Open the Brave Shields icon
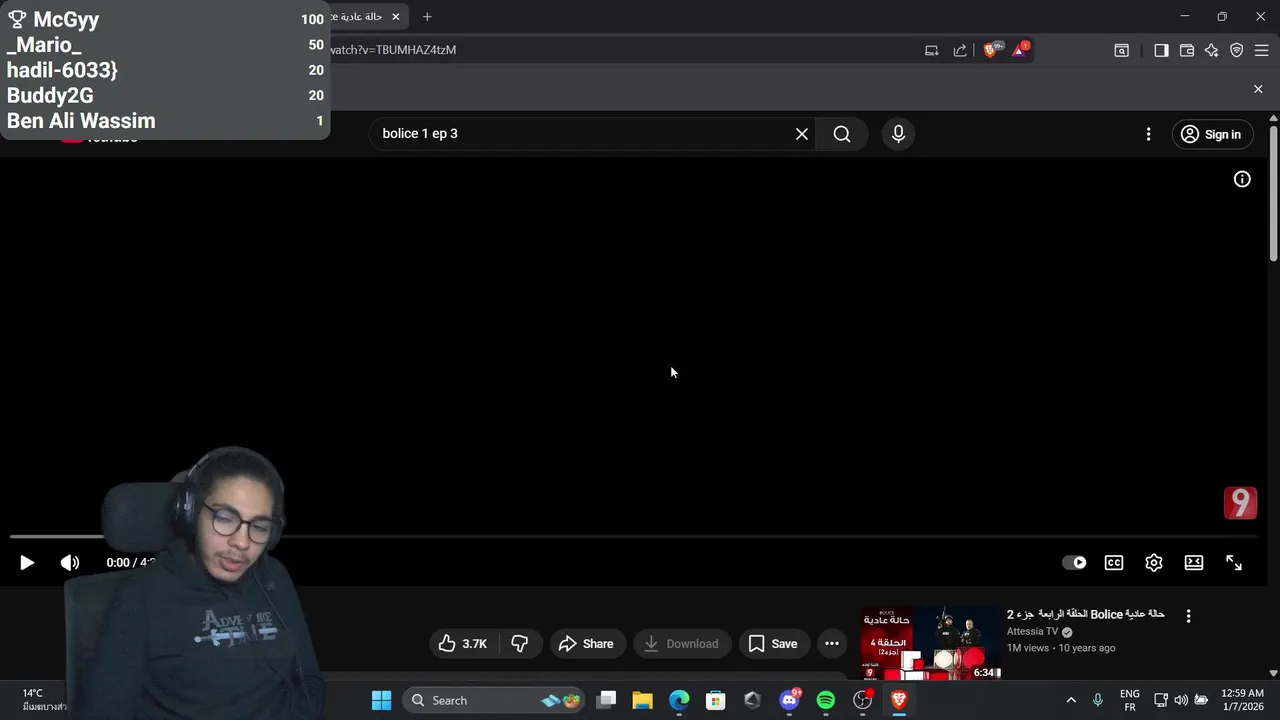 (991, 50)
